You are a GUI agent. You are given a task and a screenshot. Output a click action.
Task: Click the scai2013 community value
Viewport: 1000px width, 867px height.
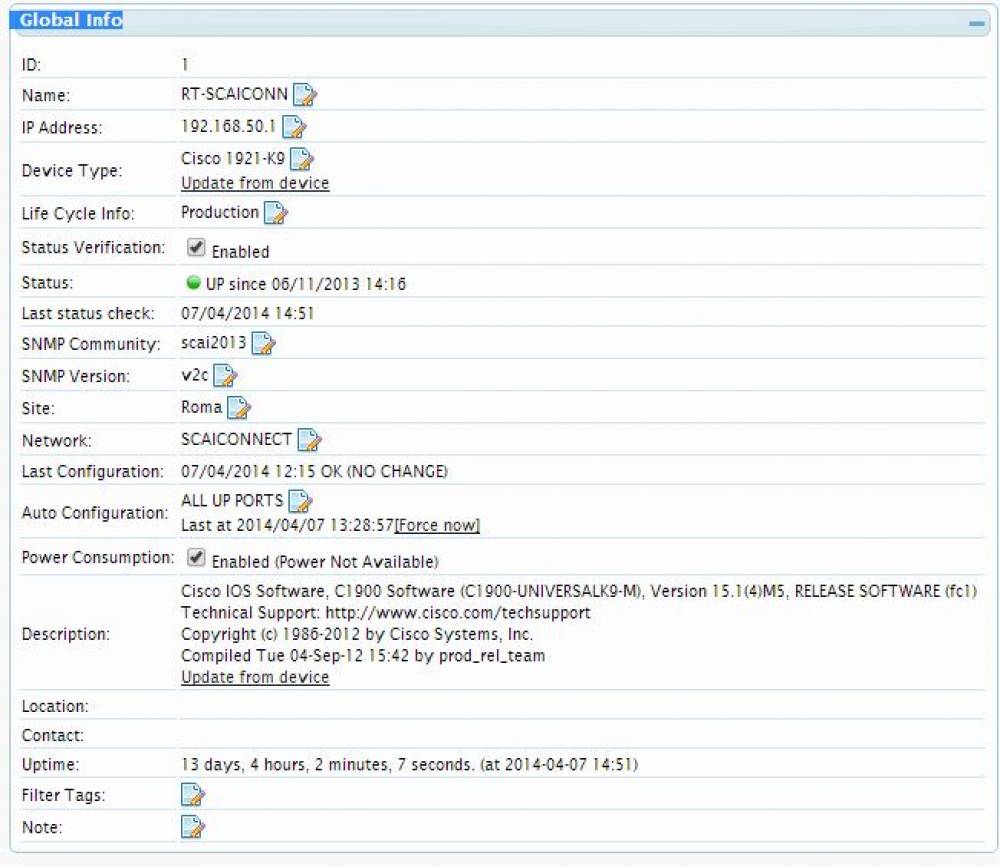tap(214, 343)
